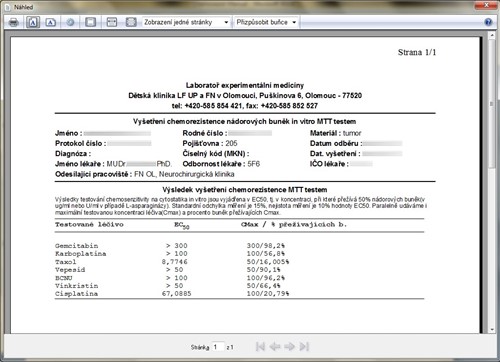Select the portrait orientation icon
Image resolution: width=500 pixels, height=362 pixels.
(33, 22)
